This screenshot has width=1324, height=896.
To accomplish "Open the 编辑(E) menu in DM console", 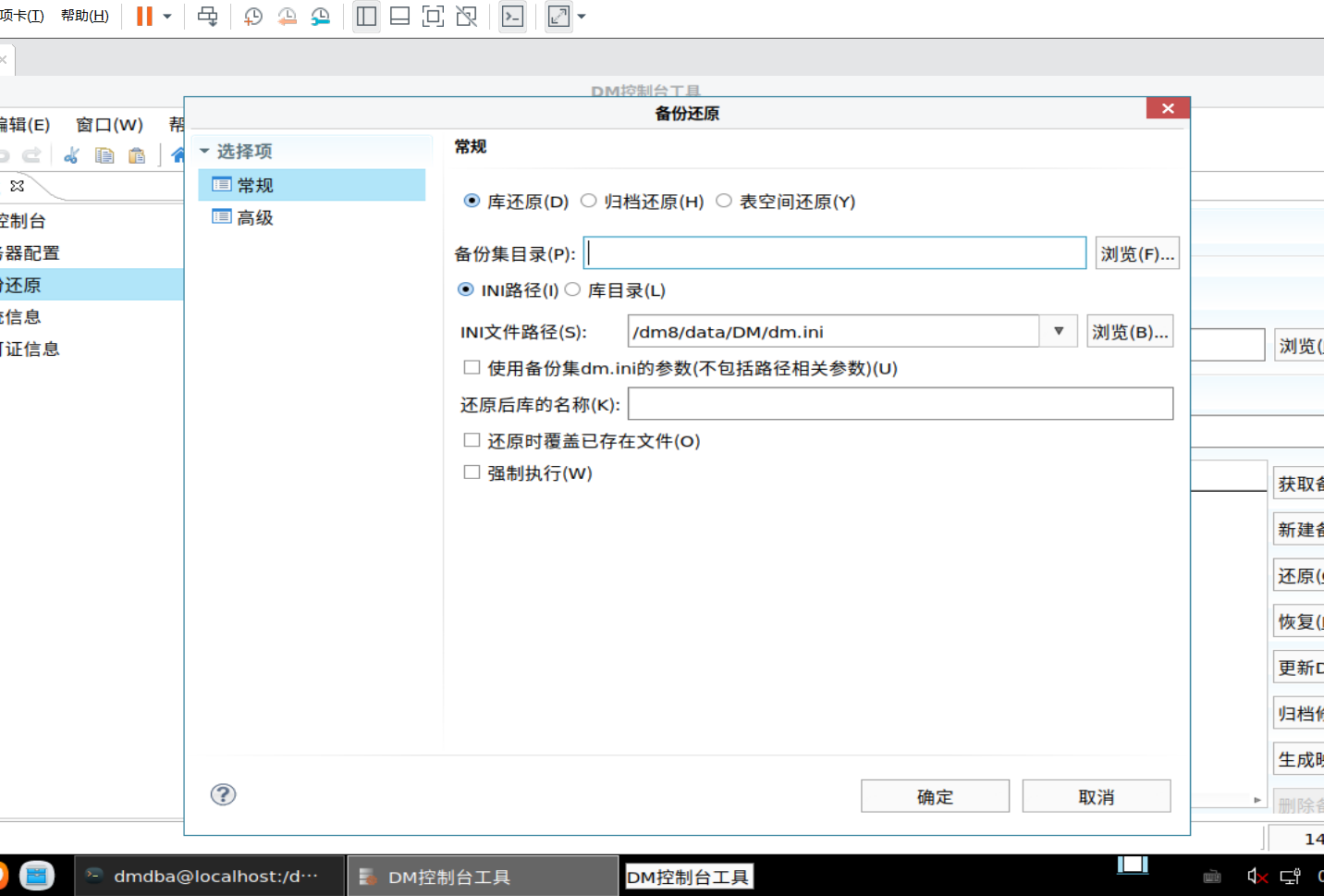I will (25, 124).
